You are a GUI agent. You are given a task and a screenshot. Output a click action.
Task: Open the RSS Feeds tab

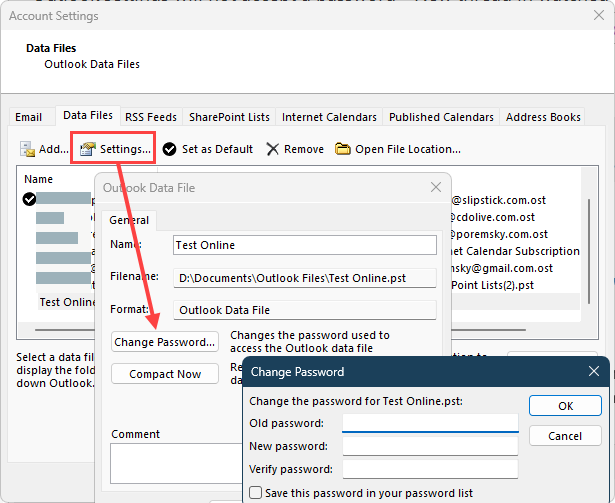[153, 117]
